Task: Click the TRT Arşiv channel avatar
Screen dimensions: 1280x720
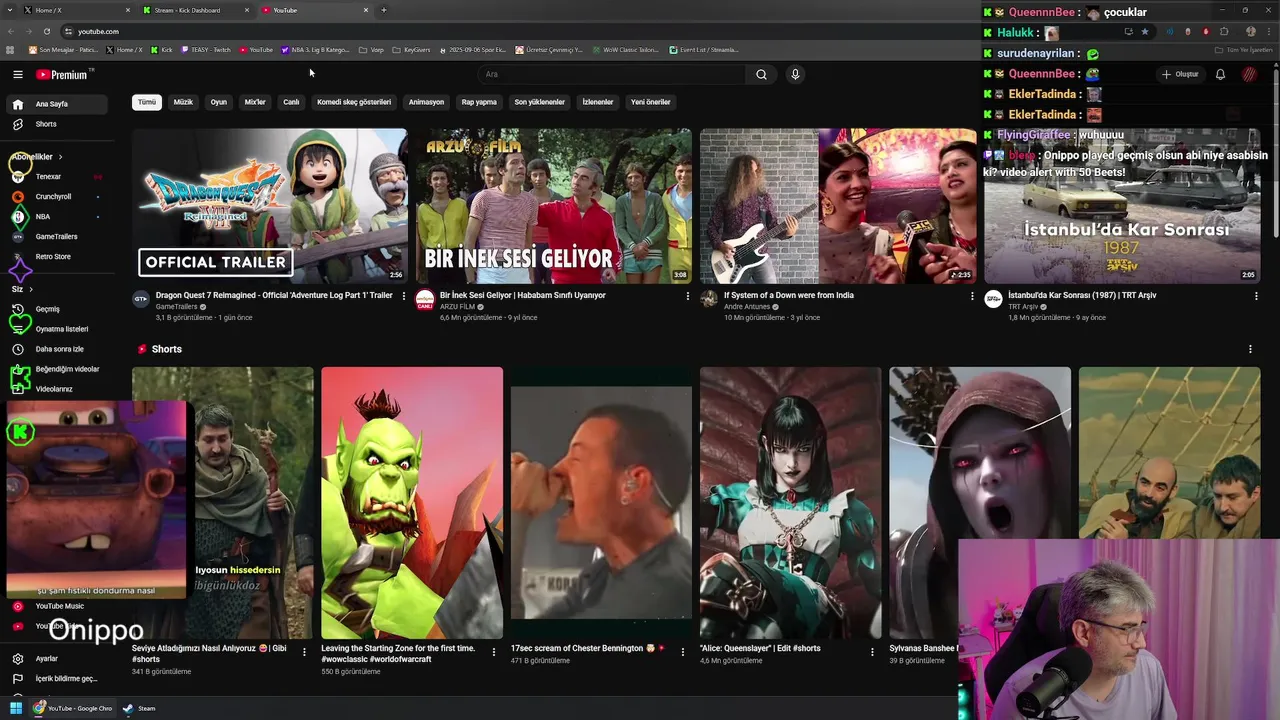Action: coord(993,299)
